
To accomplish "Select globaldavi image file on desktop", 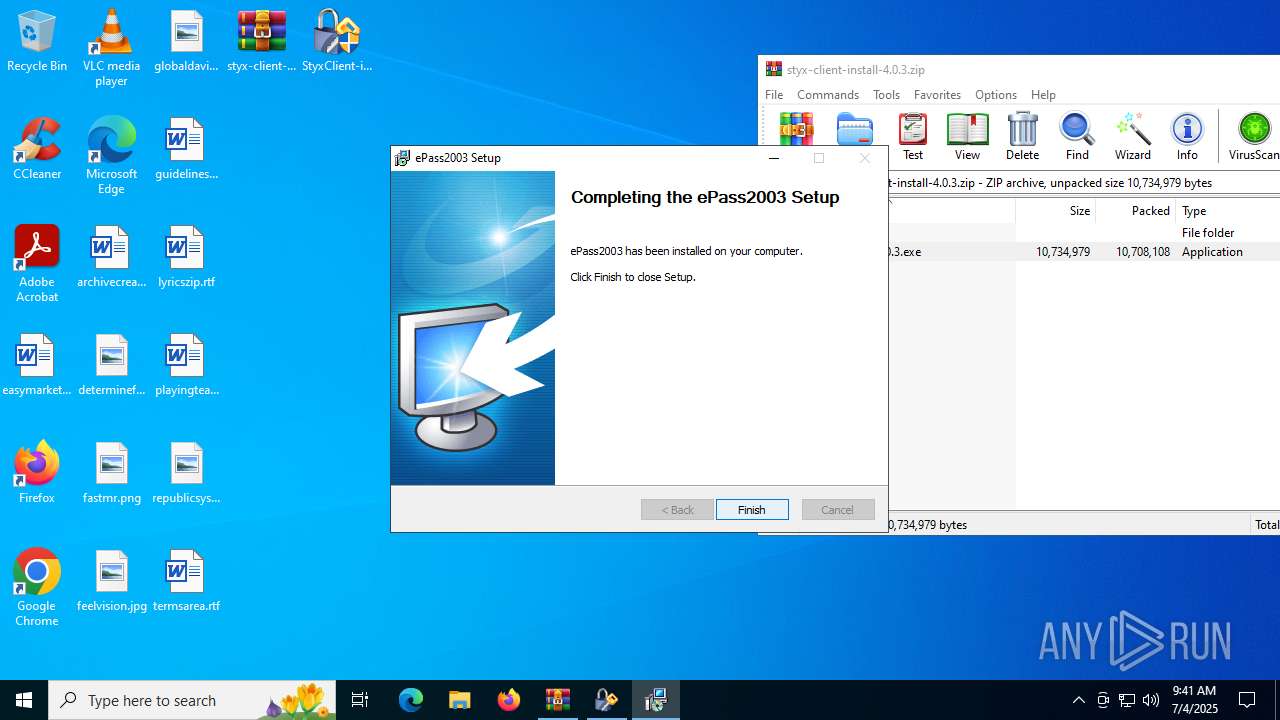I will (186, 42).
